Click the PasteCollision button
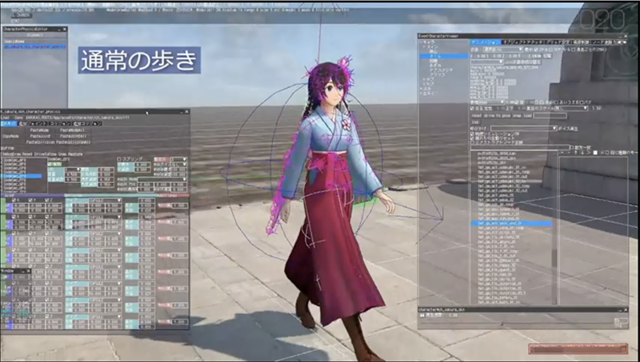The width and height of the screenshot is (640, 362). [40, 142]
